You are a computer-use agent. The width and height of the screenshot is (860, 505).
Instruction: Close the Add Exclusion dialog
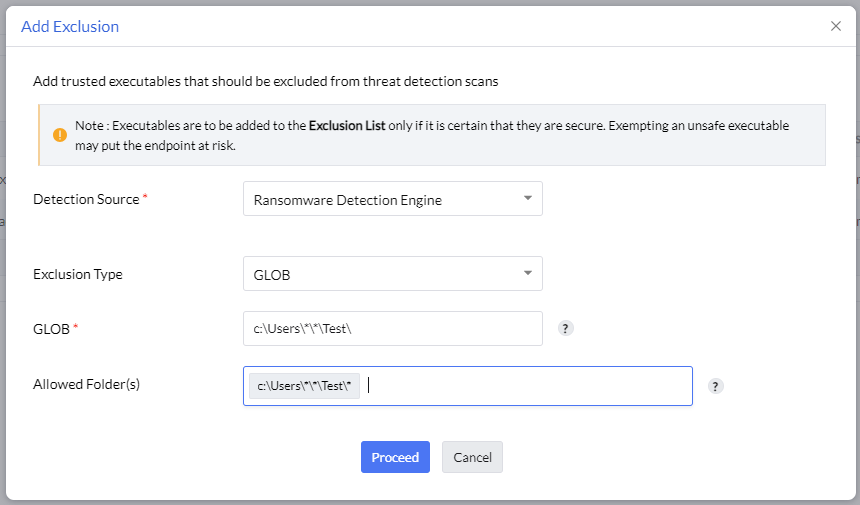836,26
